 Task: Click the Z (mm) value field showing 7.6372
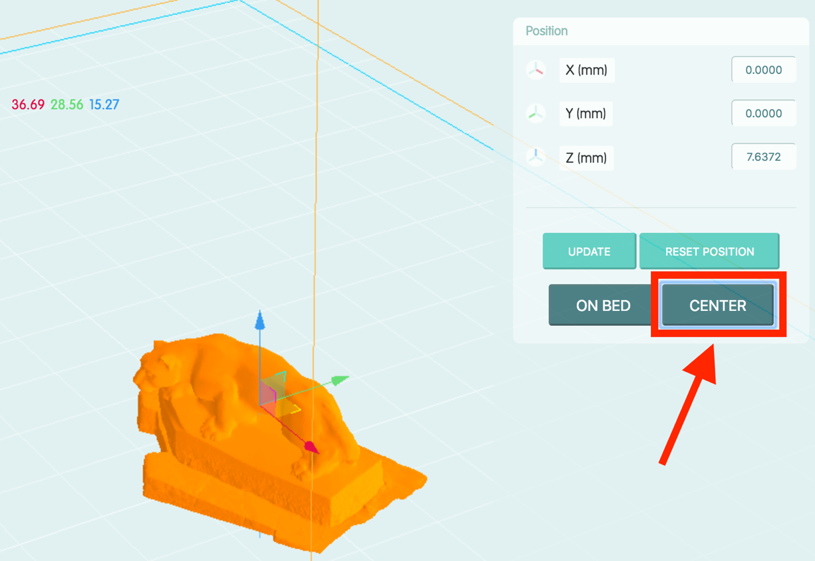[763, 156]
